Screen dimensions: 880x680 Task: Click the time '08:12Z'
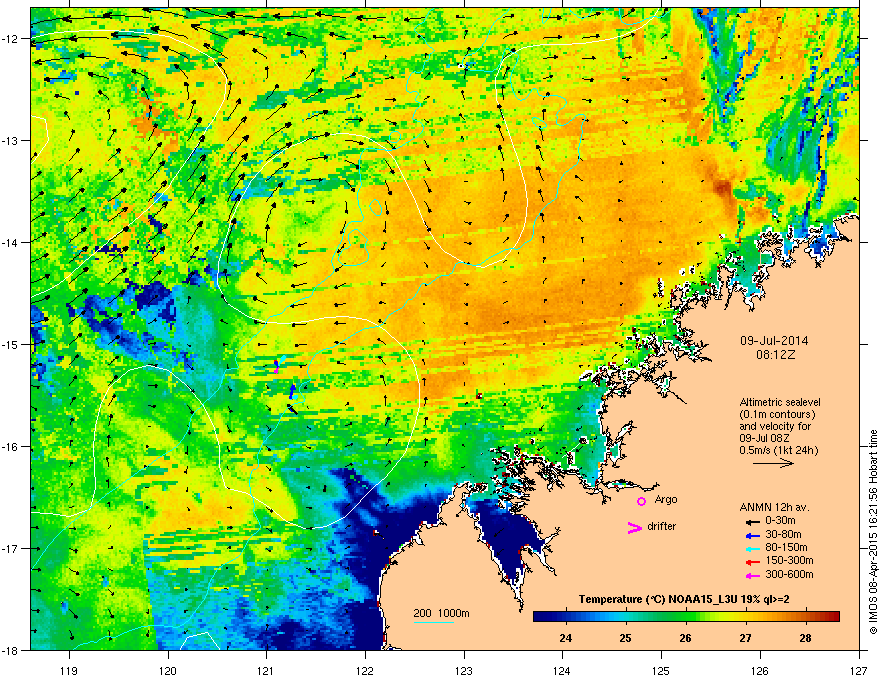point(775,355)
